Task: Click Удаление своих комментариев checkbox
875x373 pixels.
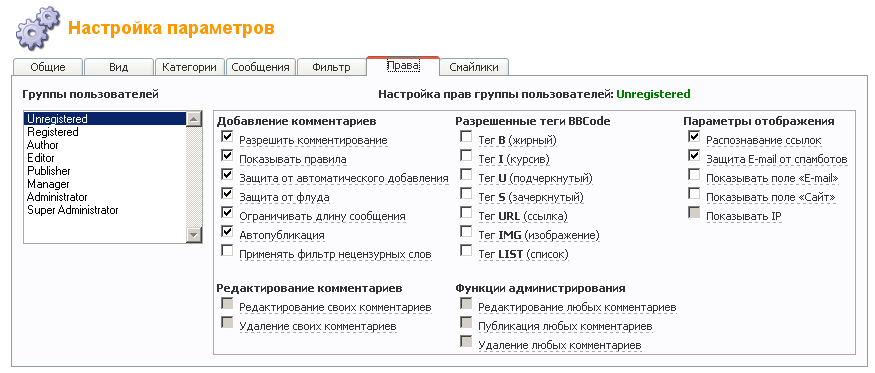Action: [x=227, y=322]
